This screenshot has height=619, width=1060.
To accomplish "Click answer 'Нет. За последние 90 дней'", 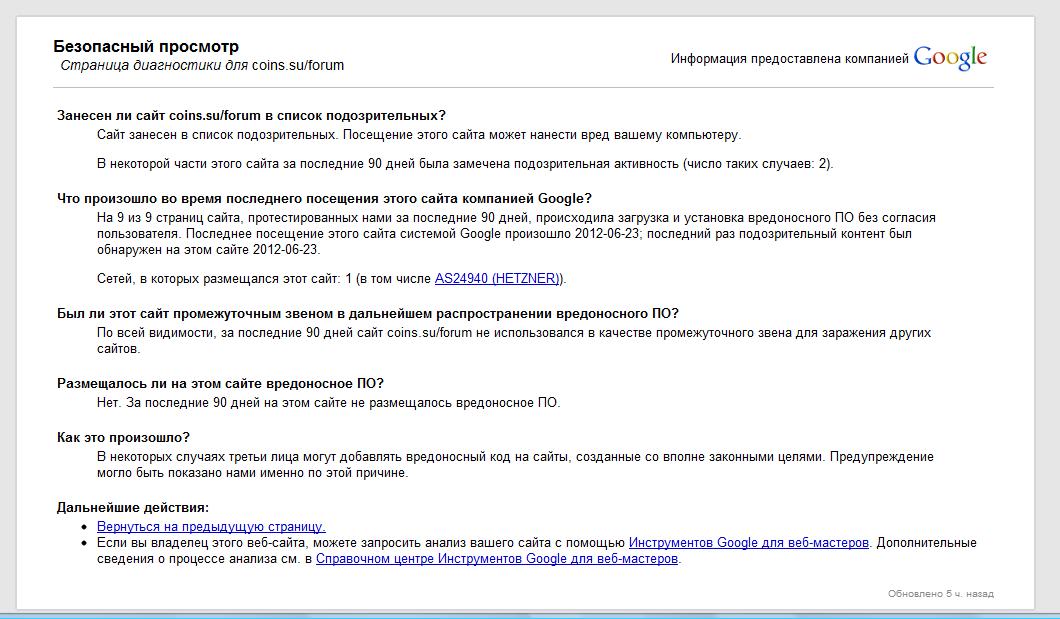I will [x=328, y=403].
